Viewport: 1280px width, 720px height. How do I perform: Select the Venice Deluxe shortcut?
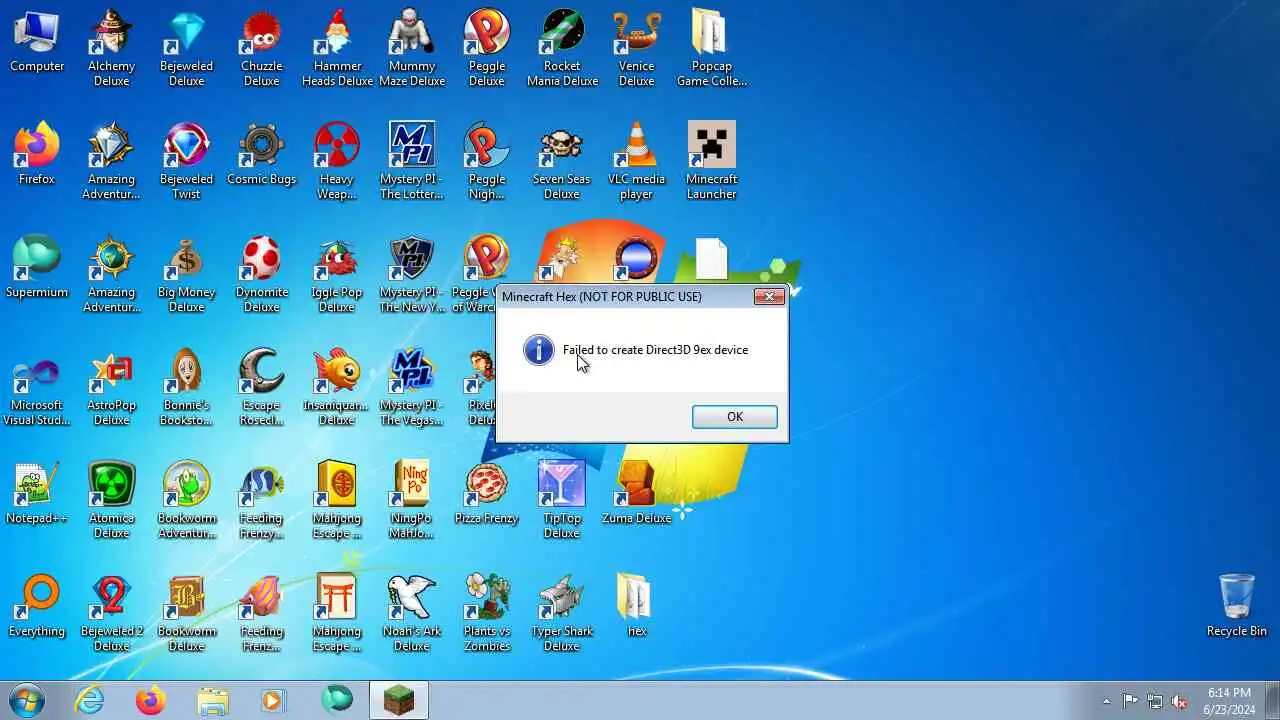tap(637, 48)
